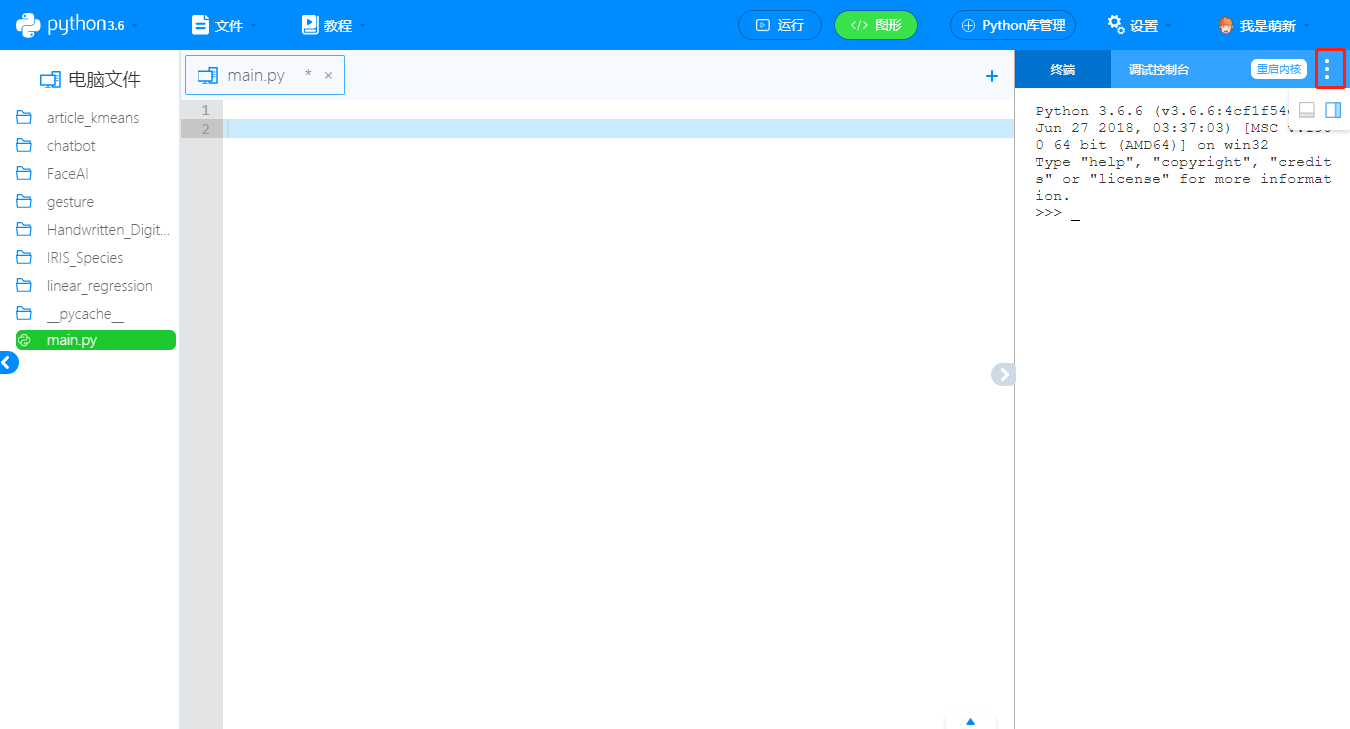1350x729 pixels.
Task: Collapse the file sidebar with left arrow
Action: [8, 363]
